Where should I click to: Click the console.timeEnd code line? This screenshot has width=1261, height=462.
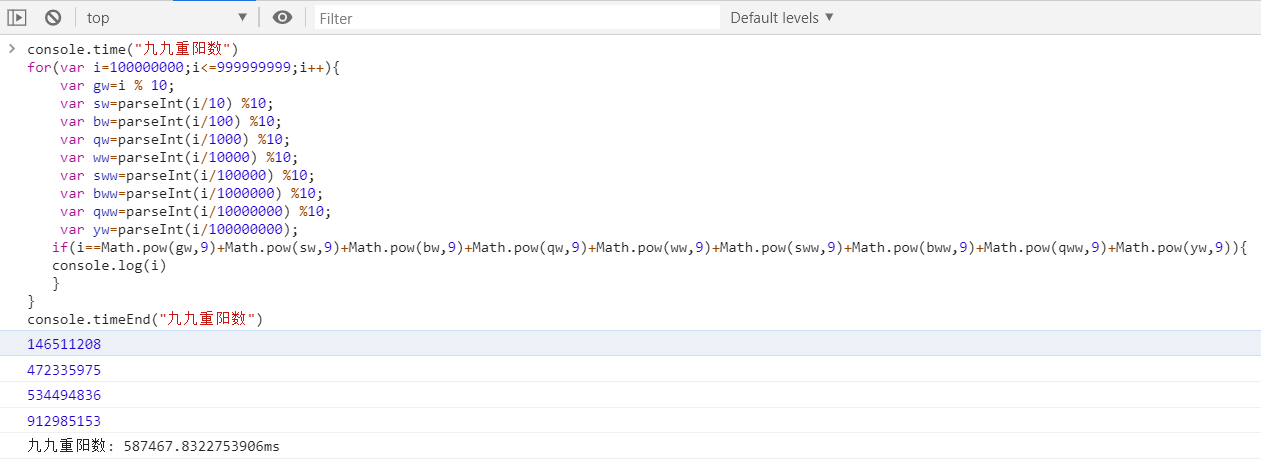144,319
